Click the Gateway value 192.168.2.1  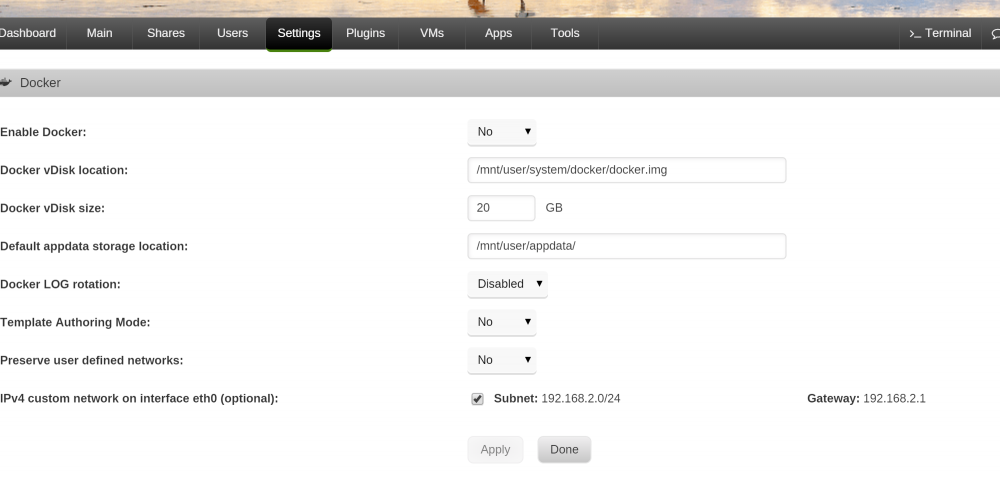tap(894, 398)
